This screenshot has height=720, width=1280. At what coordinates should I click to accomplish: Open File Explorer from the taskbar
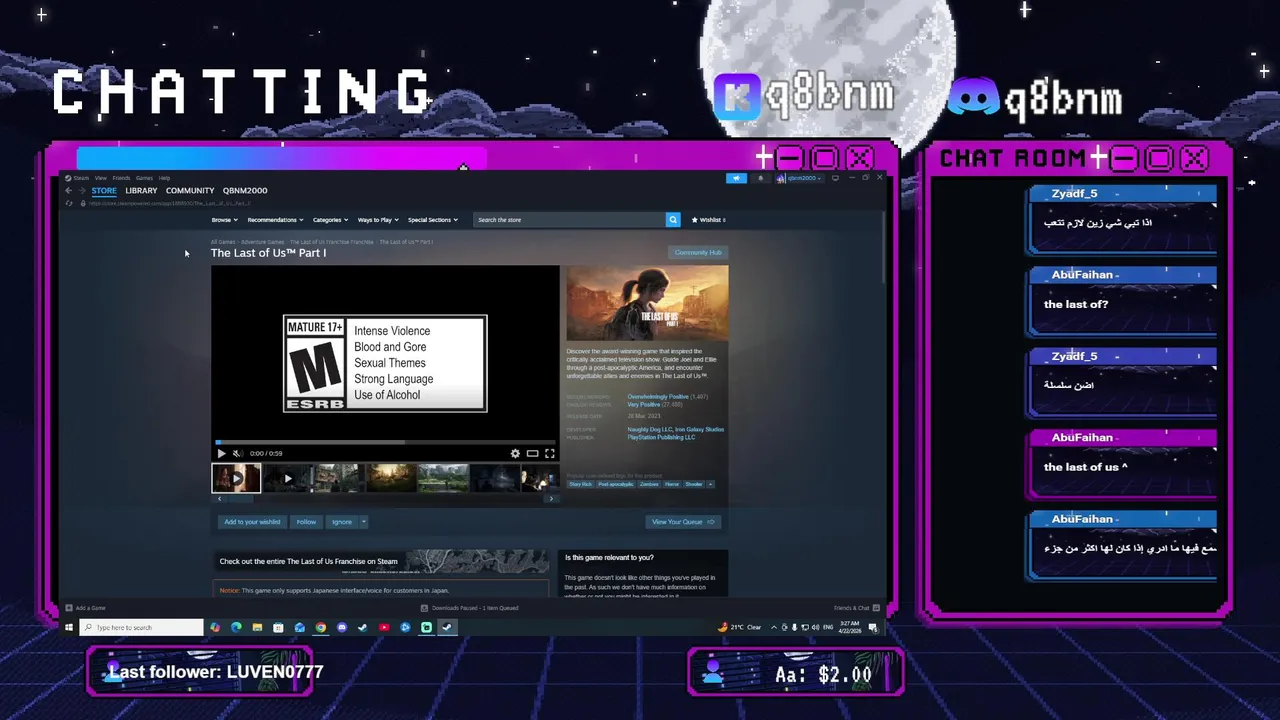pos(257,627)
